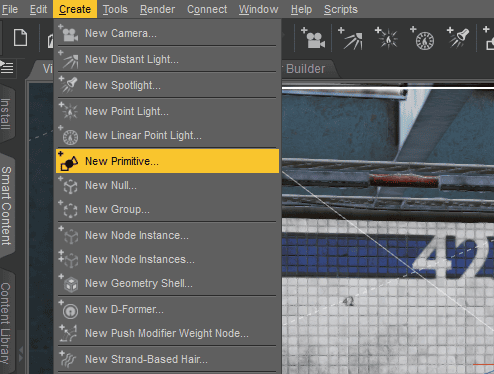
Task: Open the Edit menu
Action: pos(38,9)
